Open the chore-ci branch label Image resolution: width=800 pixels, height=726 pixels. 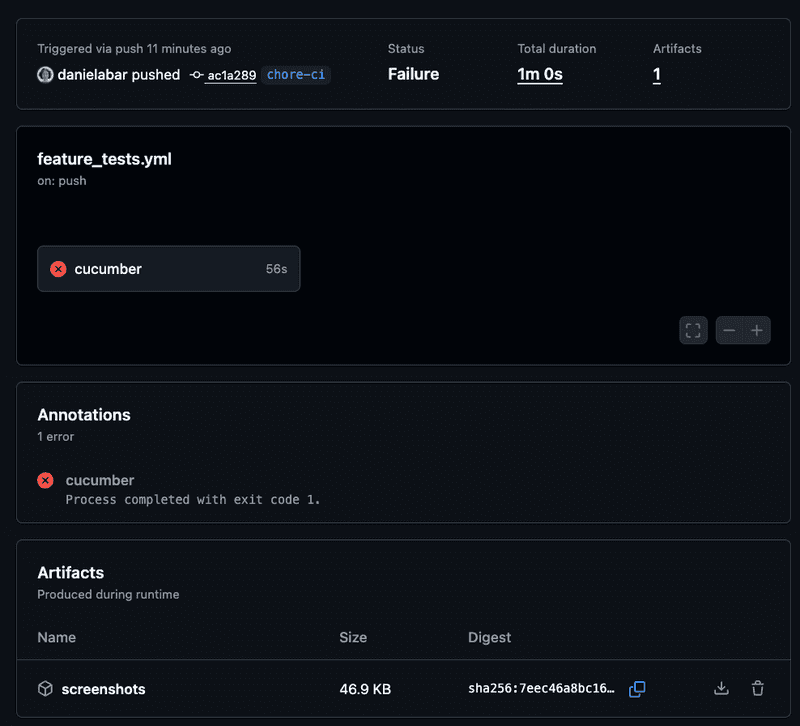click(x=295, y=74)
